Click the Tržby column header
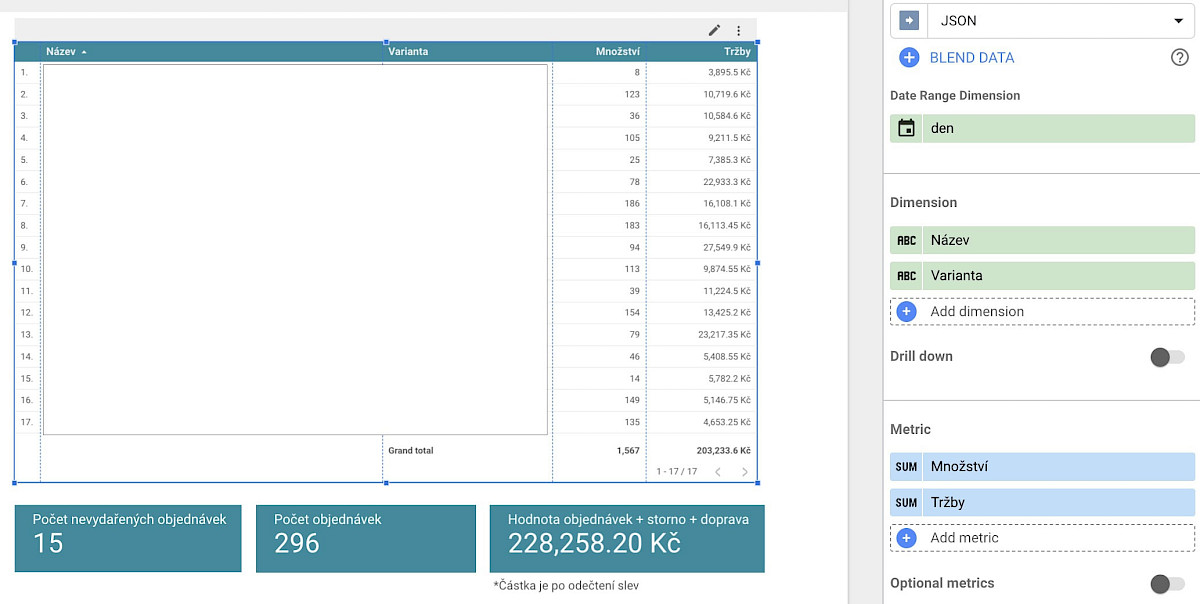 (737, 51)
